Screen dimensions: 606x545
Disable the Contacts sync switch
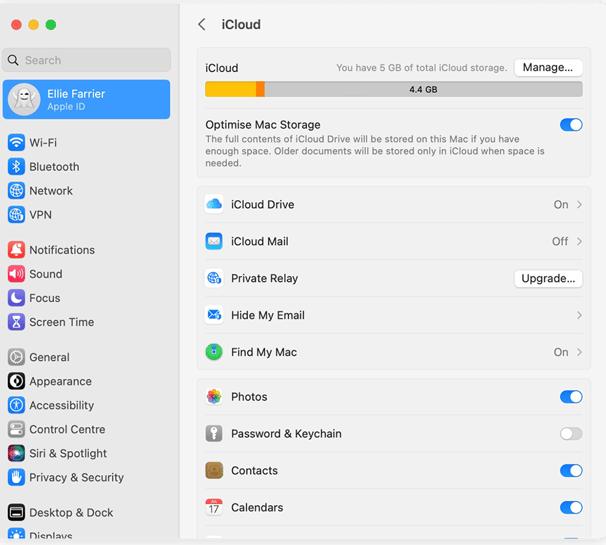pyautogui.click(x=571, y=470)
